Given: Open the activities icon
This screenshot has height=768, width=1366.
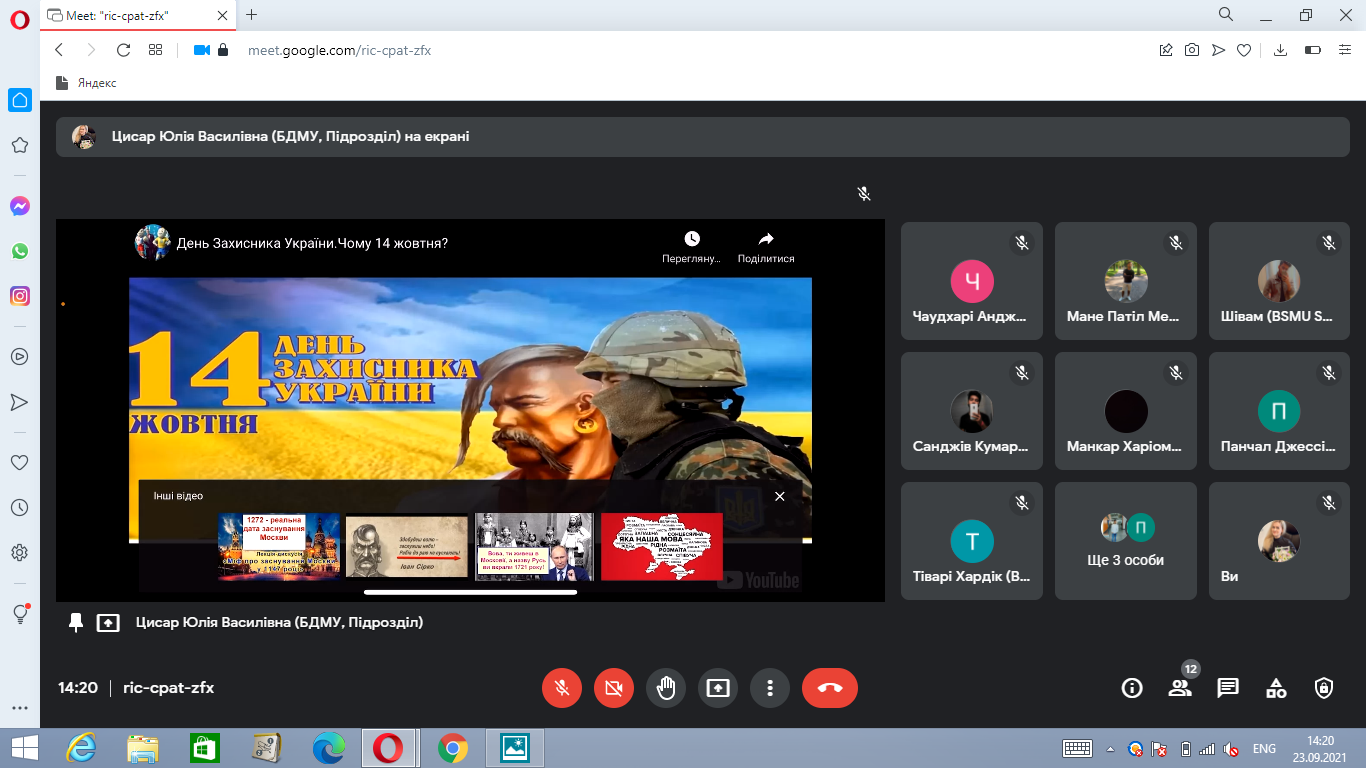Looking at the screenshot, I should 1276,688.
